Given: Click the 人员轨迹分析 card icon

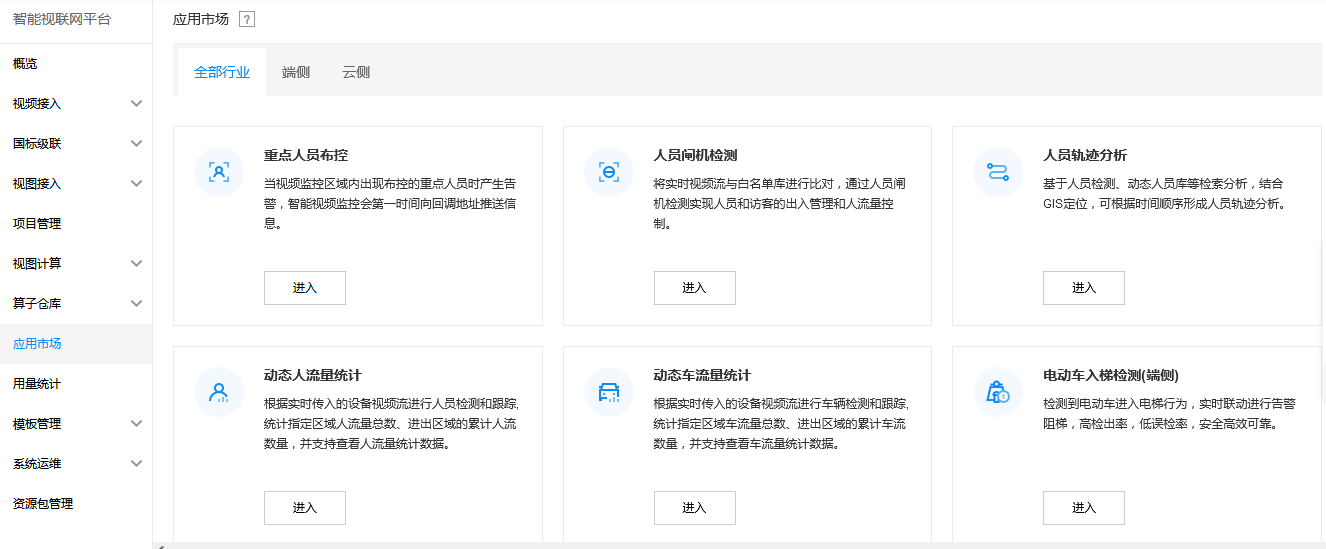Looking at the screenshot, I should click(998, 172).
